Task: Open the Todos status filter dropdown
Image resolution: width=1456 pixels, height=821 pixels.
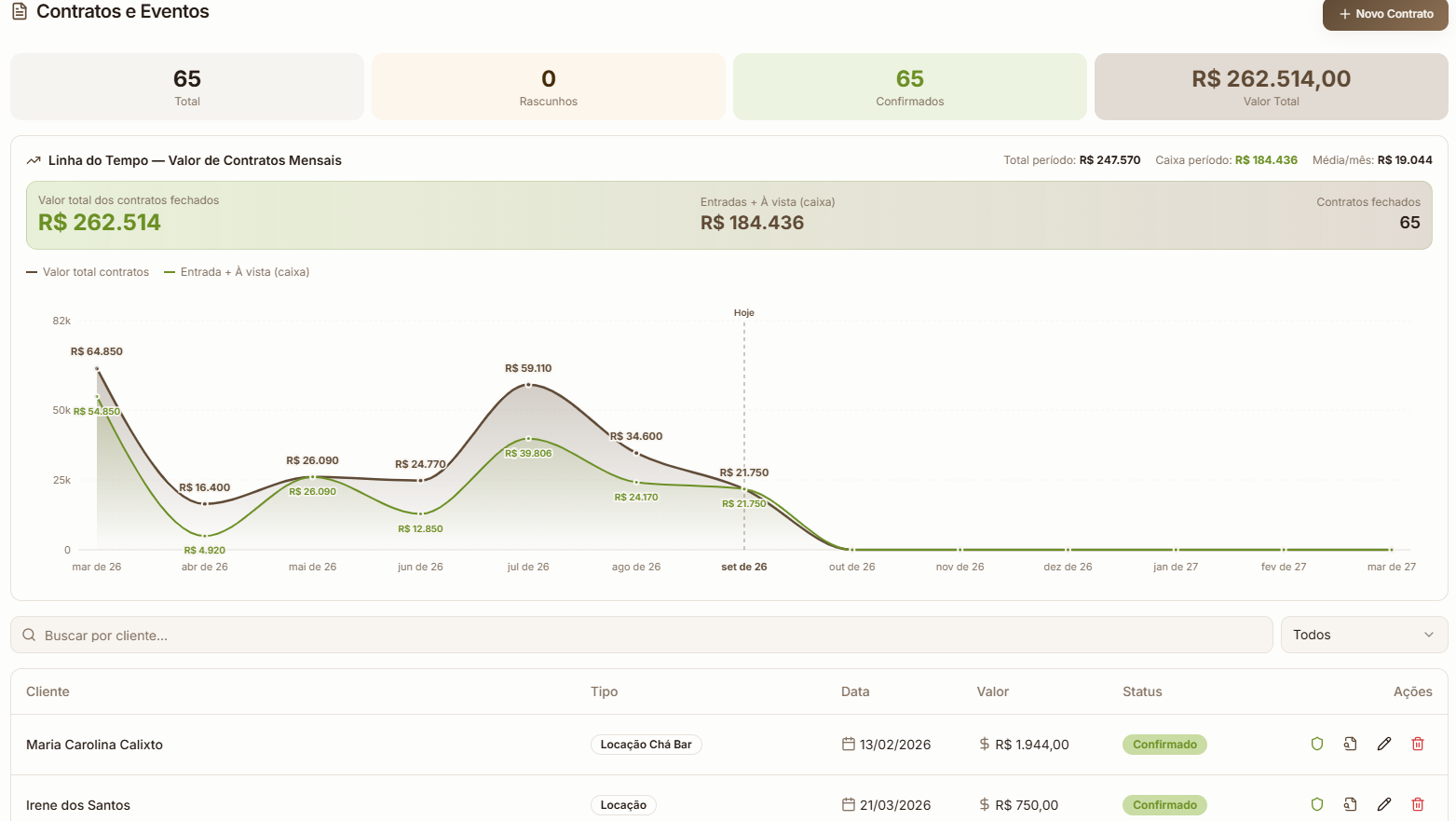Action: 1364,635
